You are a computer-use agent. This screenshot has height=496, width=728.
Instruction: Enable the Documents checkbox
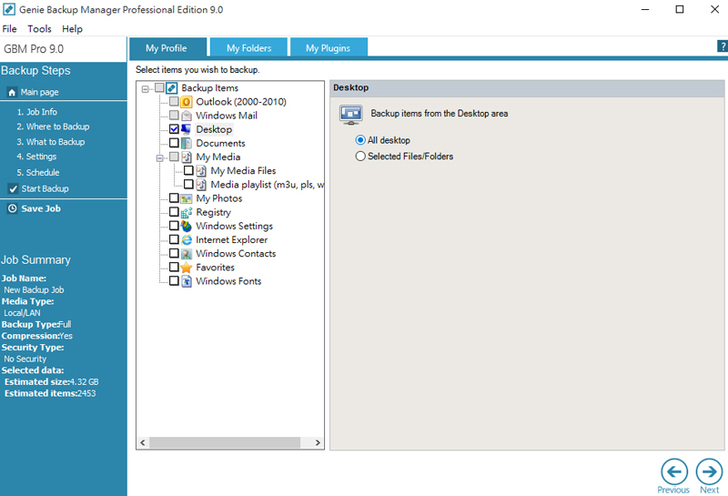pos(174,144)
